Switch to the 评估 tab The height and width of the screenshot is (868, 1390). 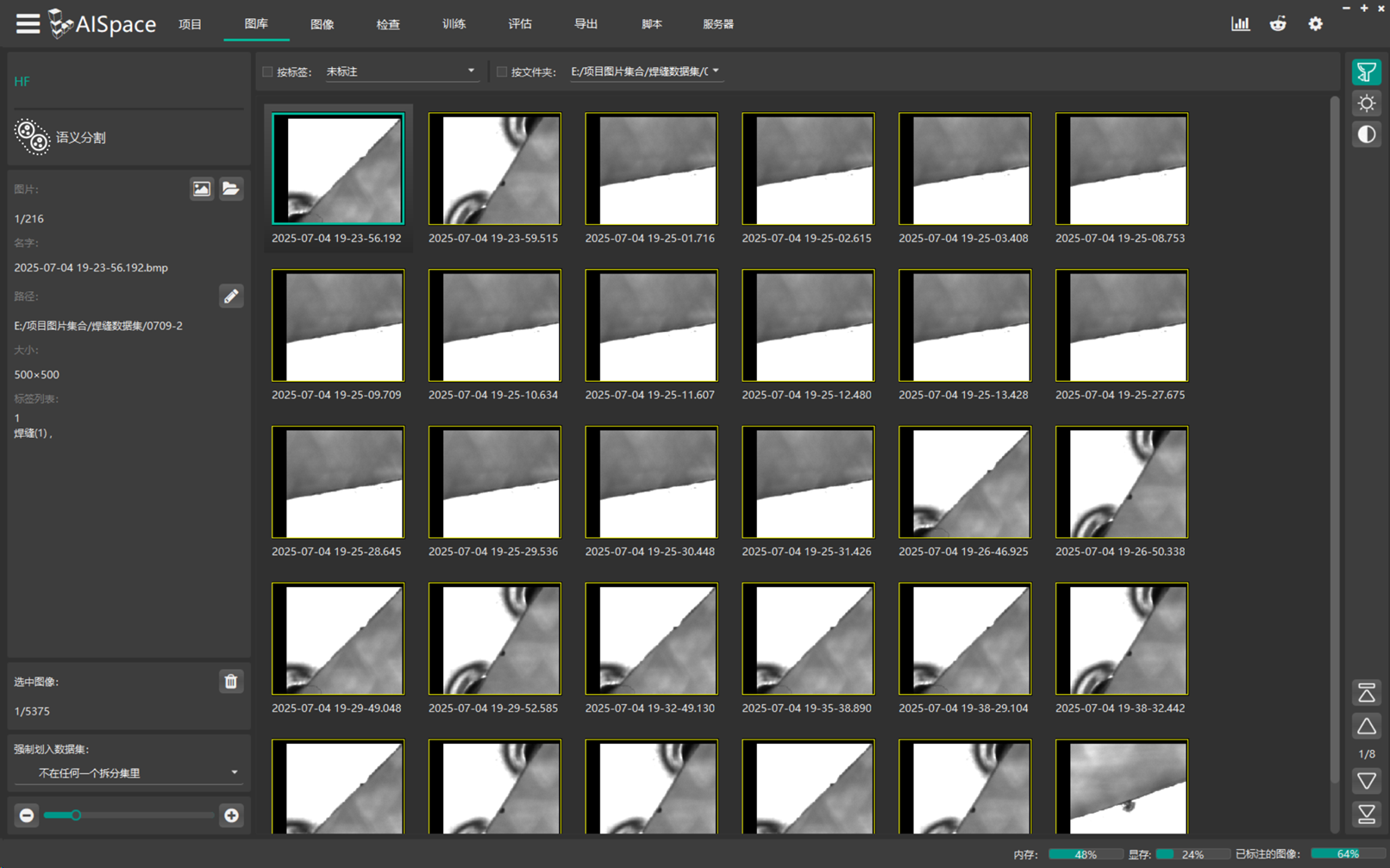520,24
